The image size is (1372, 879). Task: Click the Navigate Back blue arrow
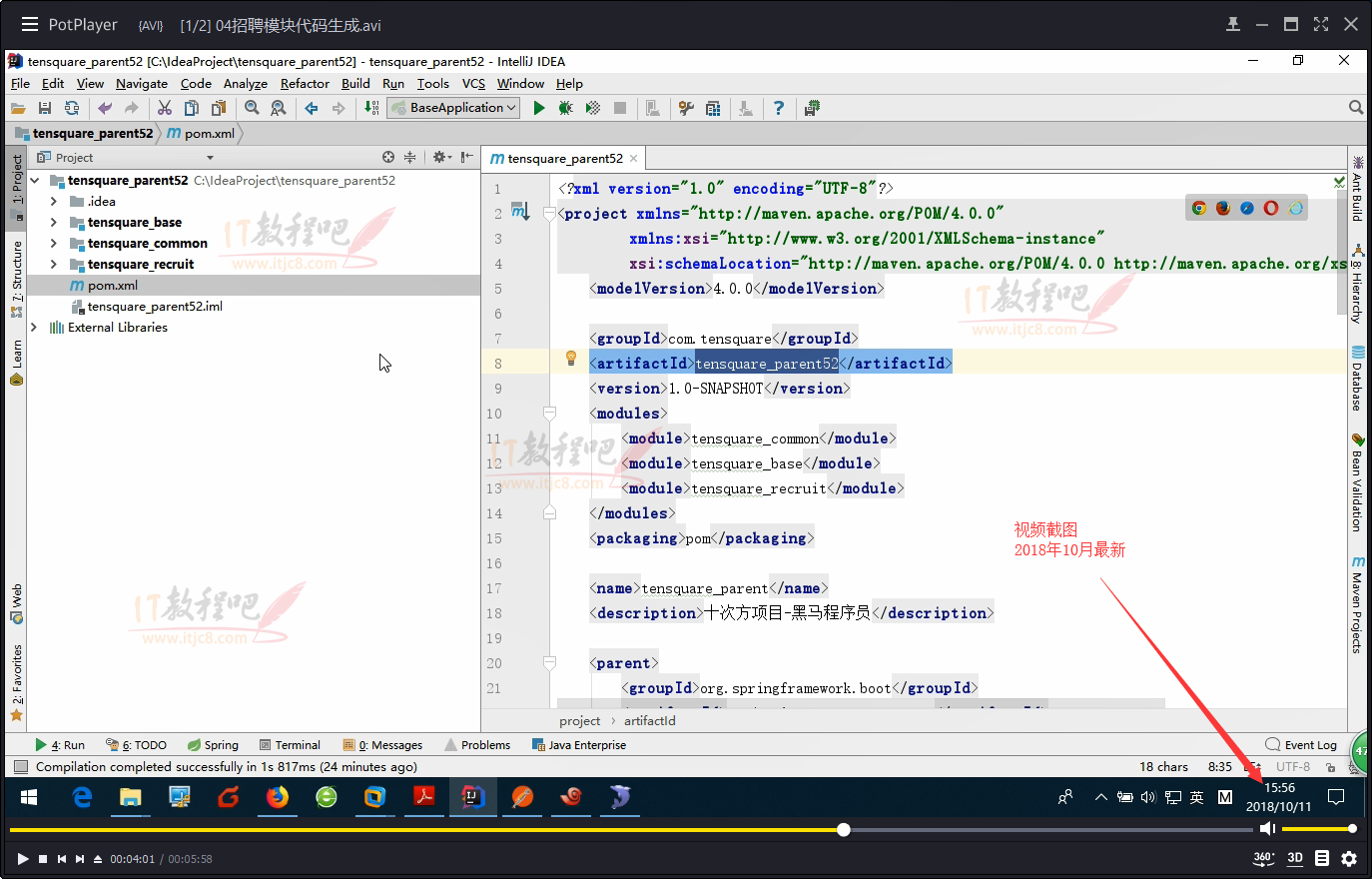pos(312,108)
